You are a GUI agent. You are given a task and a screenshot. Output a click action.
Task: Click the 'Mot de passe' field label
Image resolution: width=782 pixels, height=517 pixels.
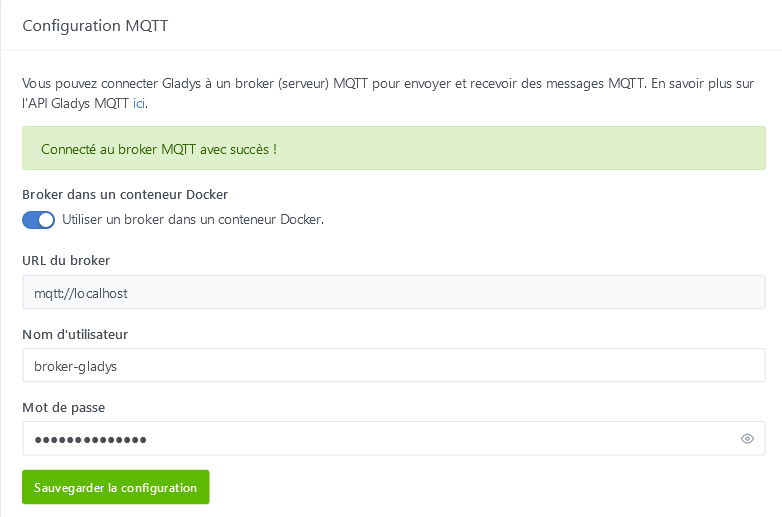[63, 407]
